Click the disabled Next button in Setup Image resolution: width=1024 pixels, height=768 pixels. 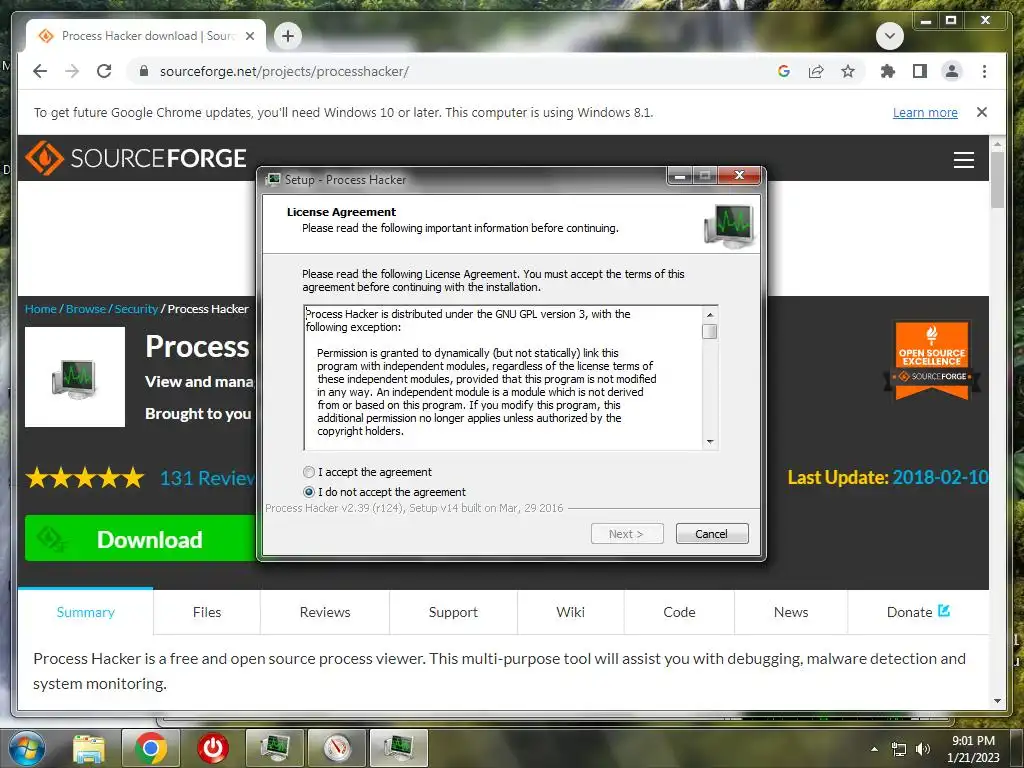(627, 534)
